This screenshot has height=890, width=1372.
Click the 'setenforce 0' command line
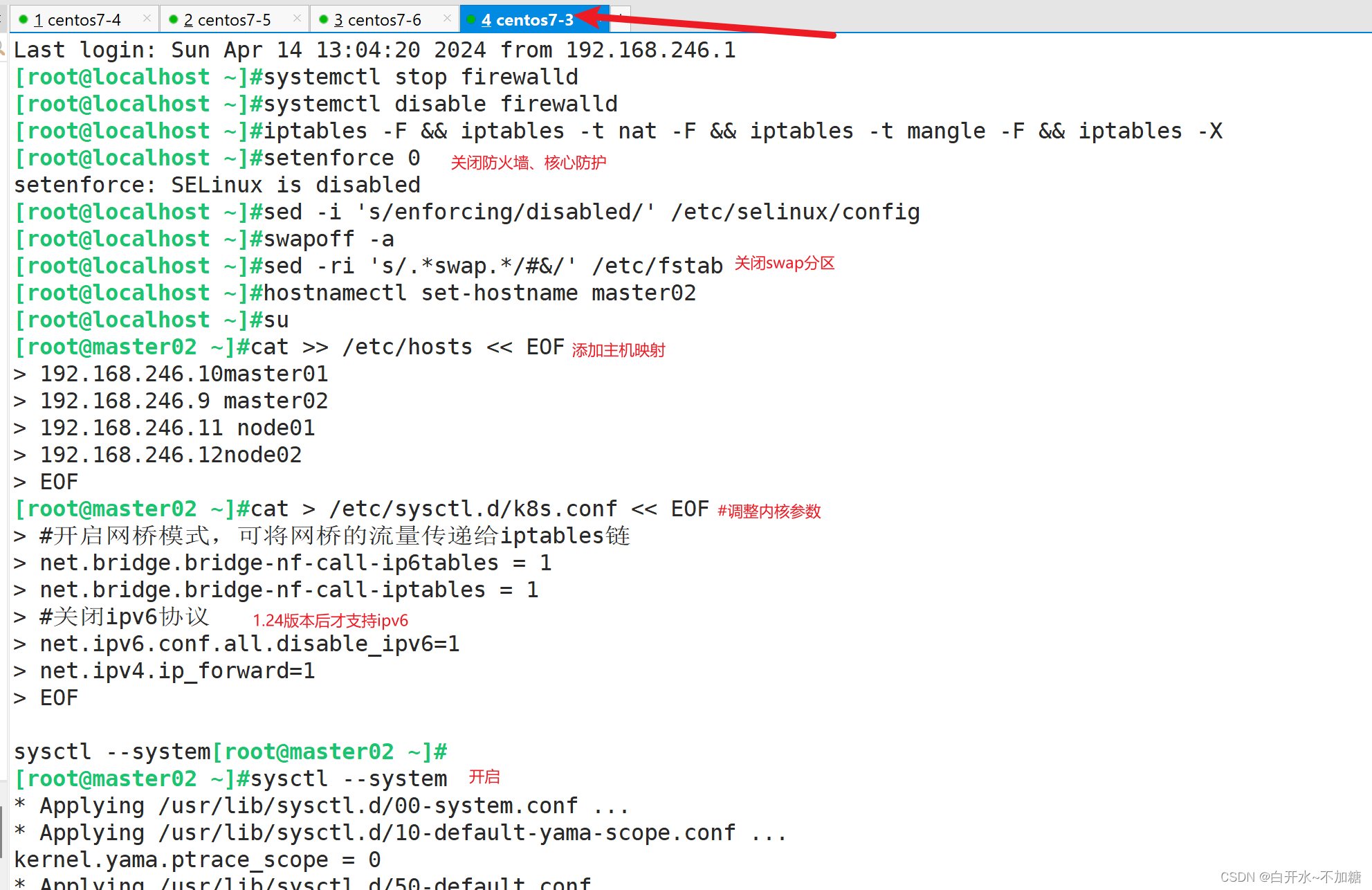pos(217,158)
